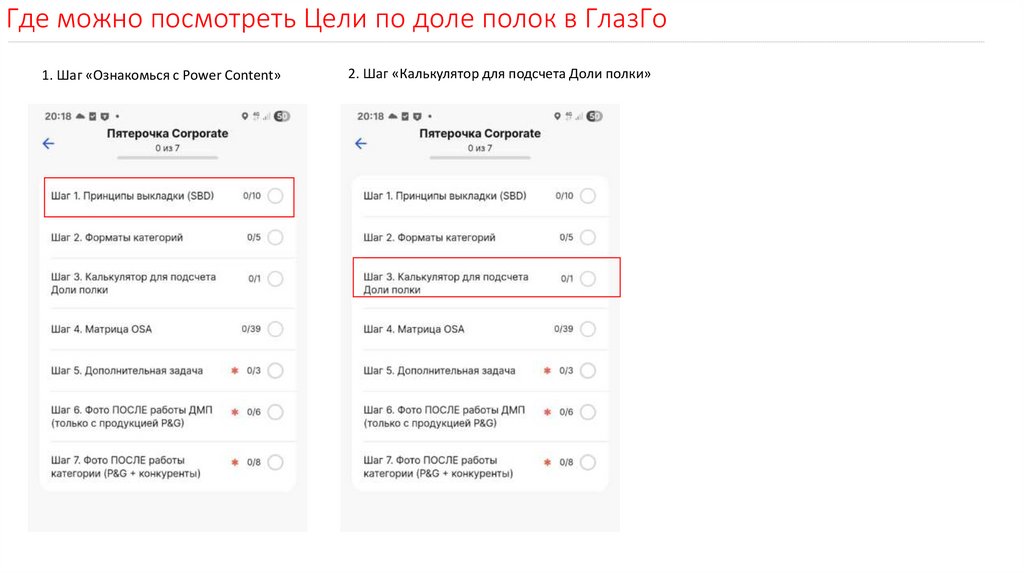Mark Шаг 1 circle in right screen
This screenshot has height=574, width=1024.
tap(588, 196)
